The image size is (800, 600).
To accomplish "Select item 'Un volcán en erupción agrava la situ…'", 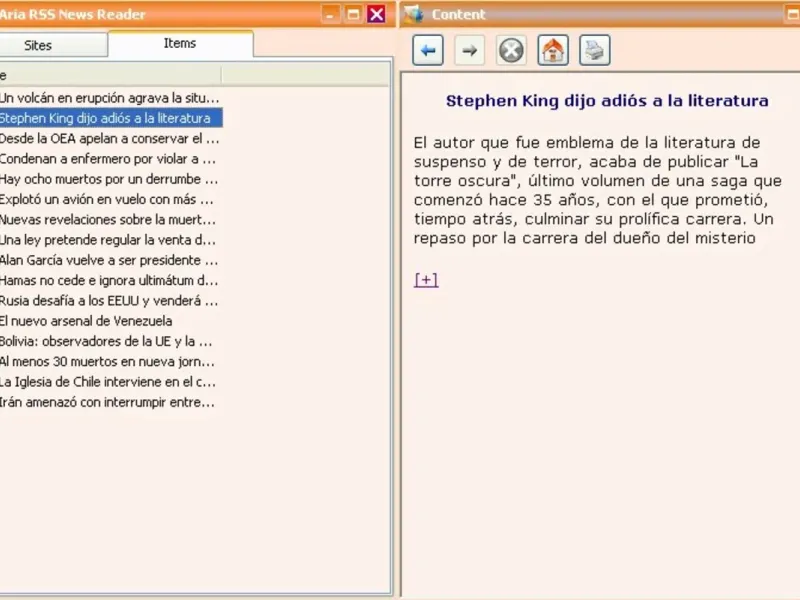I will [x=111, y=97].
